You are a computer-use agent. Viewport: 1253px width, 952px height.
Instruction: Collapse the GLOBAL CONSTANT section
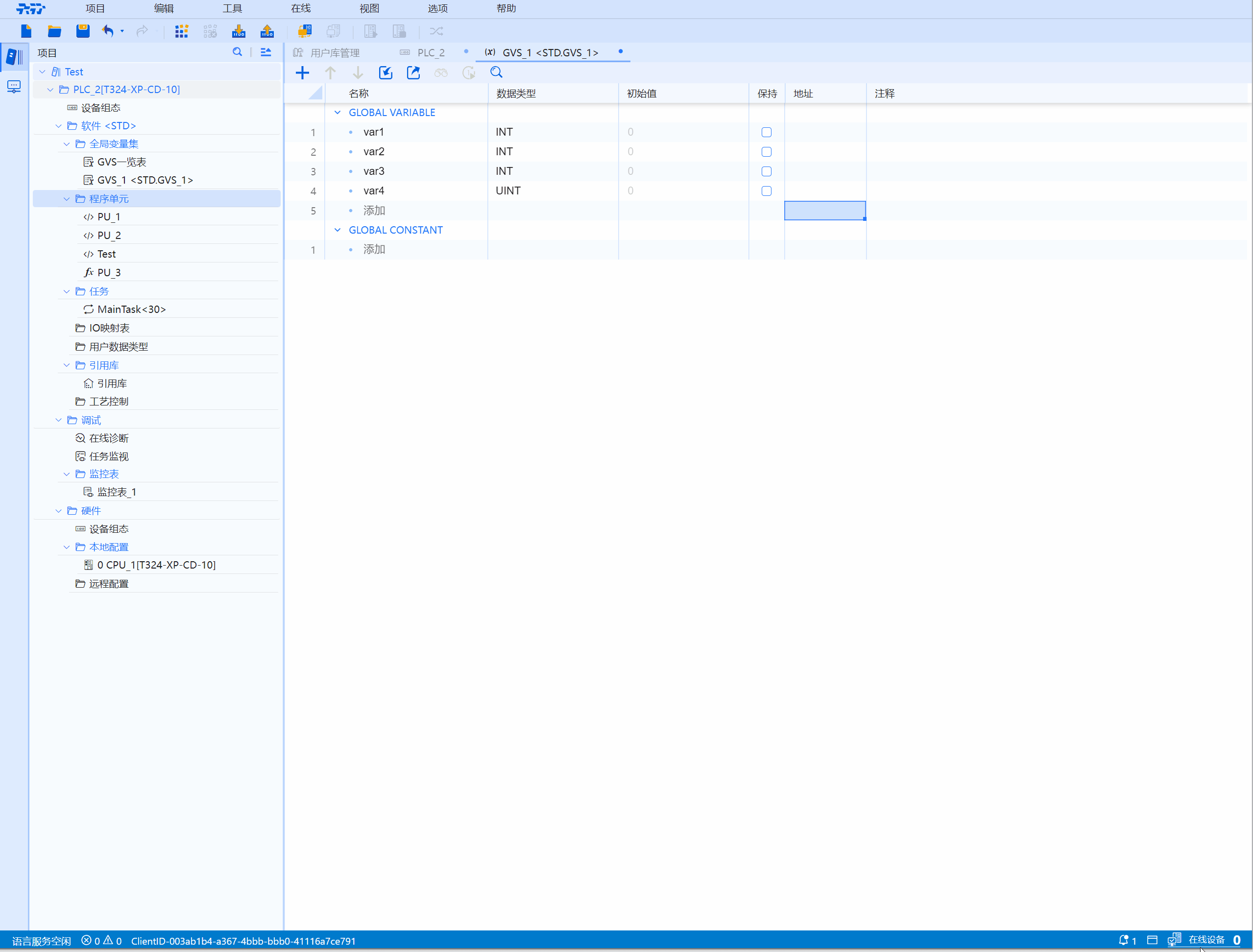[x=338, y=230]
